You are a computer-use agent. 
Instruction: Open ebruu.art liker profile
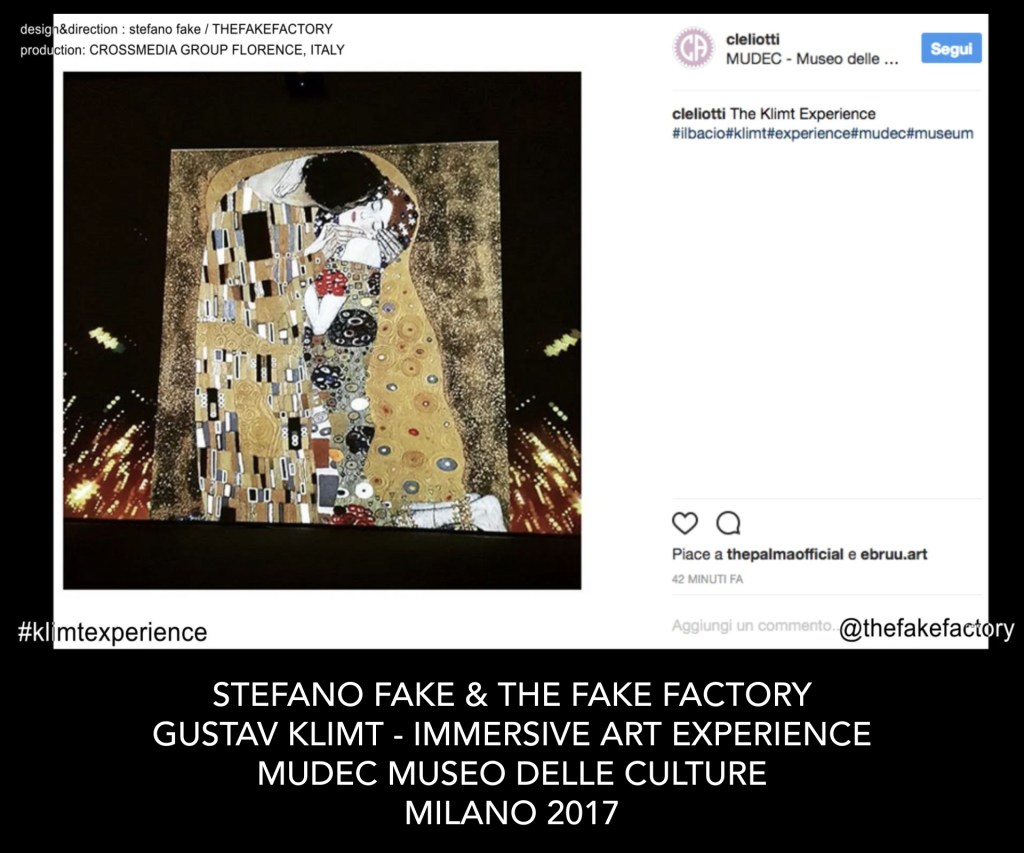(893, 555)
